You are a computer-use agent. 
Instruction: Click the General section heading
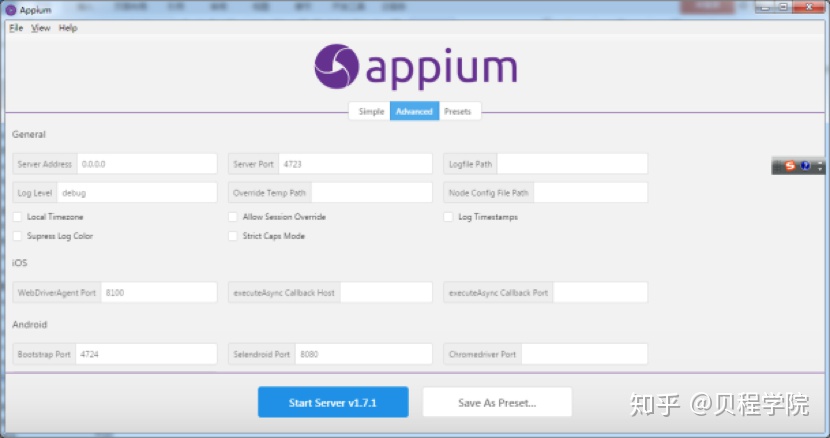(x=29, y=135)
